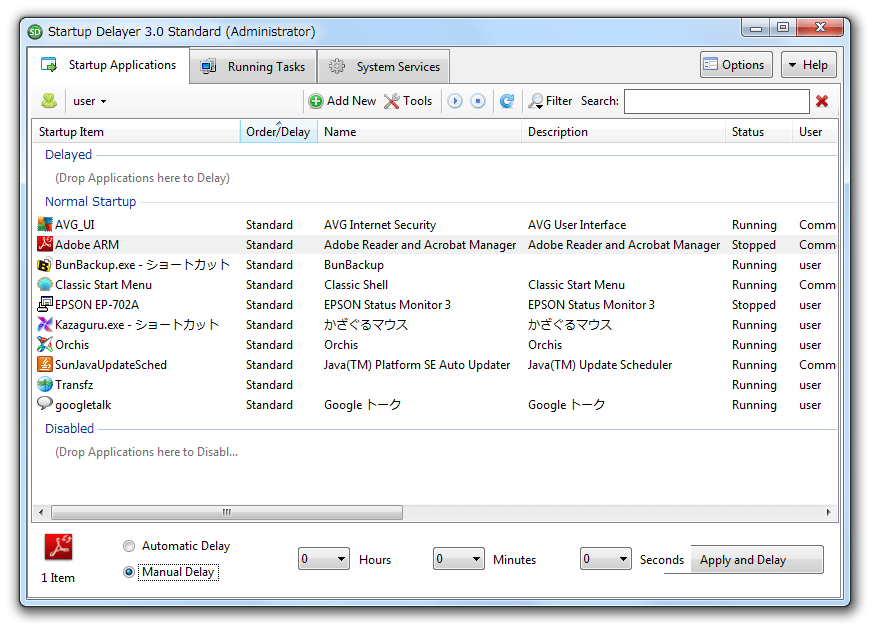Click the large Adobe PDF icon in bottom panel
872x629 pixels.
coord(58,547)
